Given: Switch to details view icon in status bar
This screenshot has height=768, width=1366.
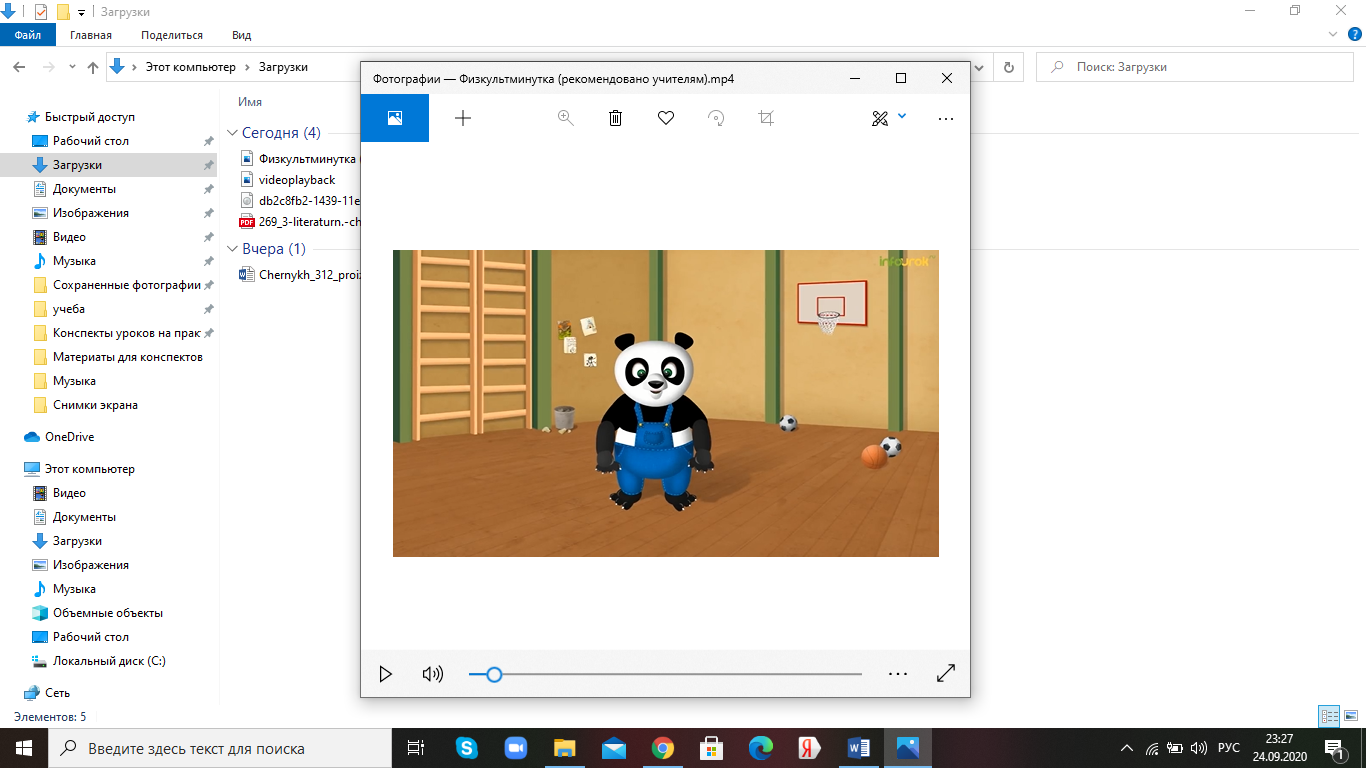Looking at the screenshot, I should point(1329,716).
